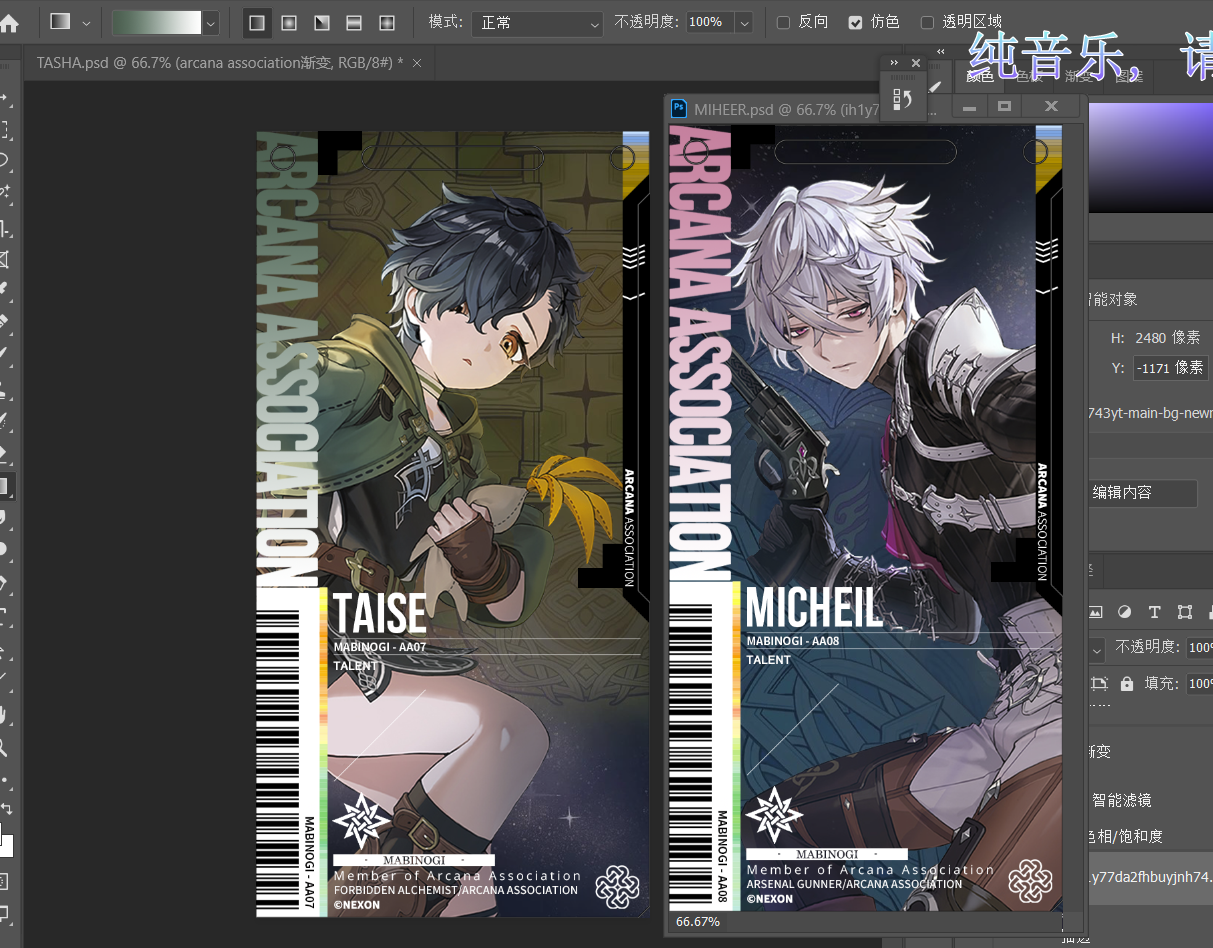Click the 编辑内容 (Edit Contents) button
Image resolution: width=1213 pixels, height=948 pixels.
tap(1141, 493)
